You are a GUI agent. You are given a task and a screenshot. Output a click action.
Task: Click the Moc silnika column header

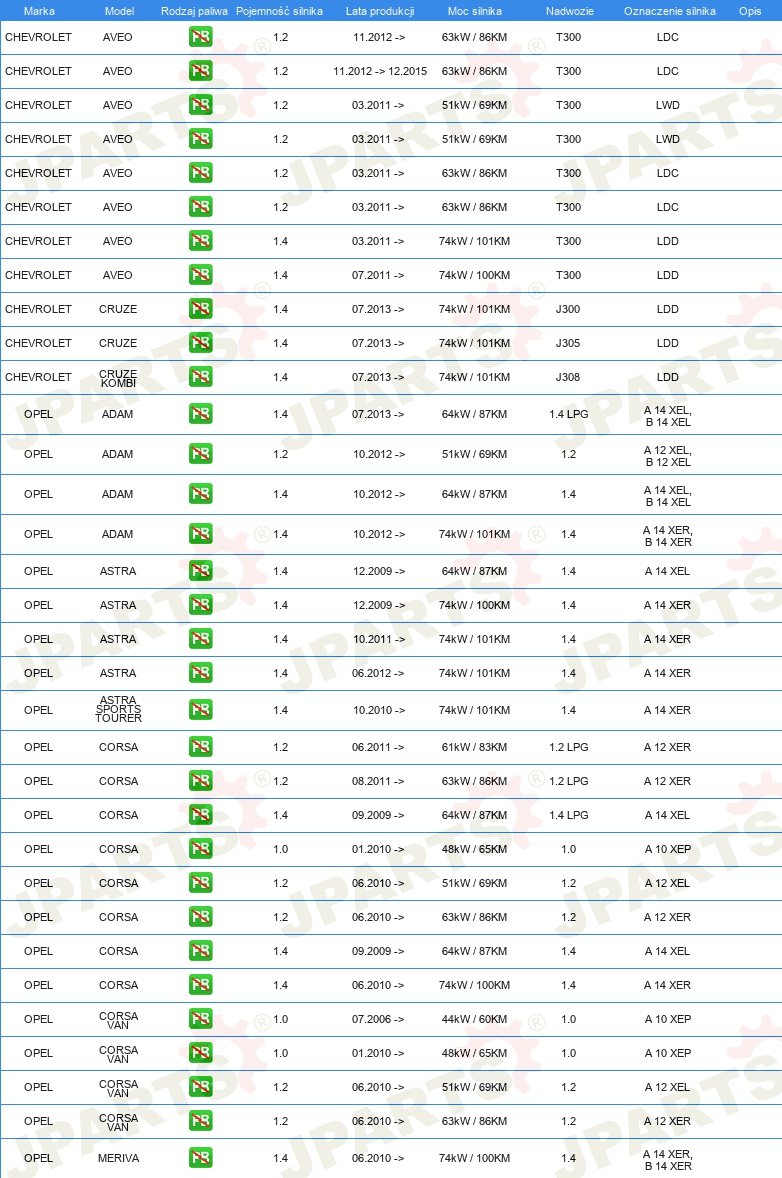pos(475,11)
